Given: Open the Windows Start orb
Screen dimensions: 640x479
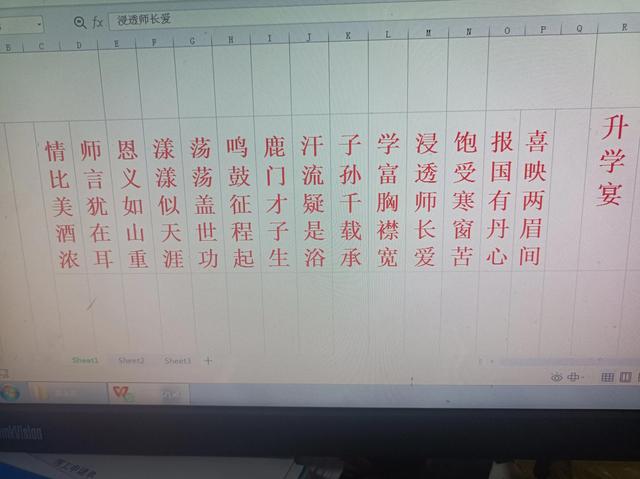Looking at the screenshot, I should click(x=10, y=393).
